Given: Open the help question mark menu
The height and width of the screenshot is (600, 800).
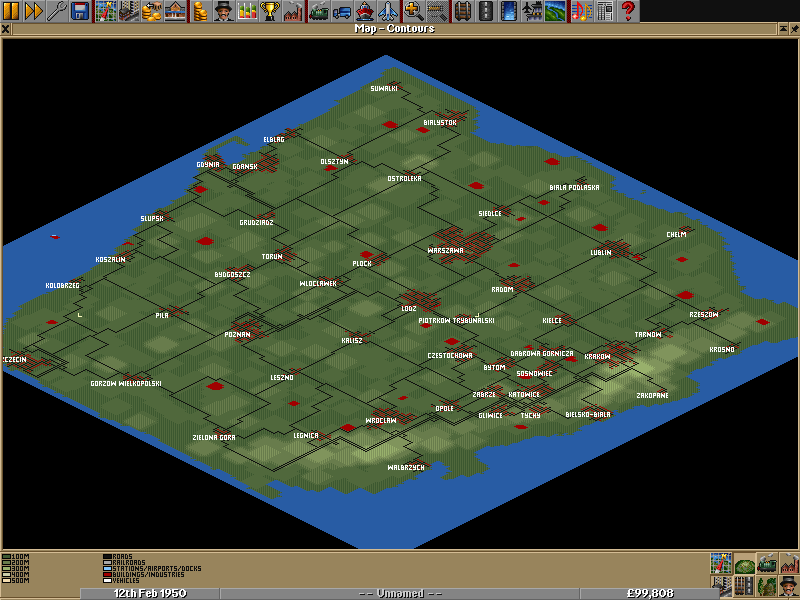Looking at the screenshot, I should [627, 11].
